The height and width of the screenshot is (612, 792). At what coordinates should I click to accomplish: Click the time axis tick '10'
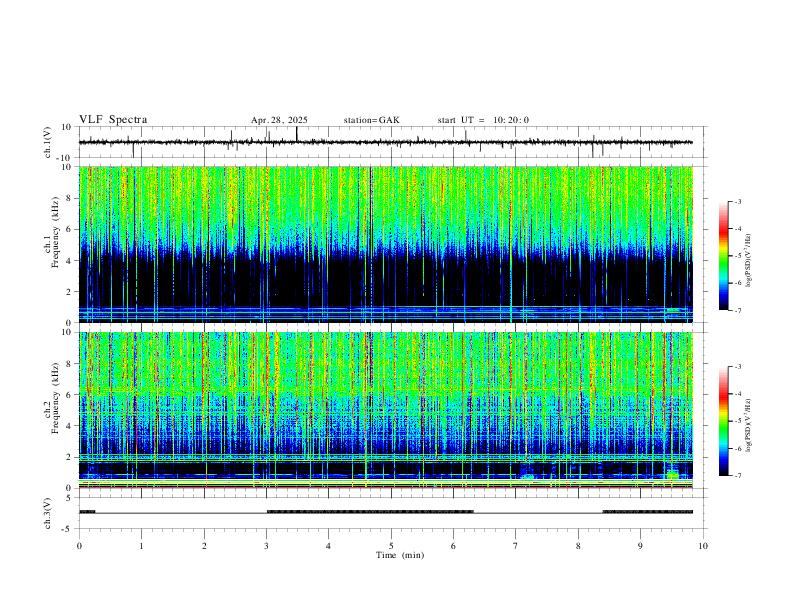pos(703,546)
